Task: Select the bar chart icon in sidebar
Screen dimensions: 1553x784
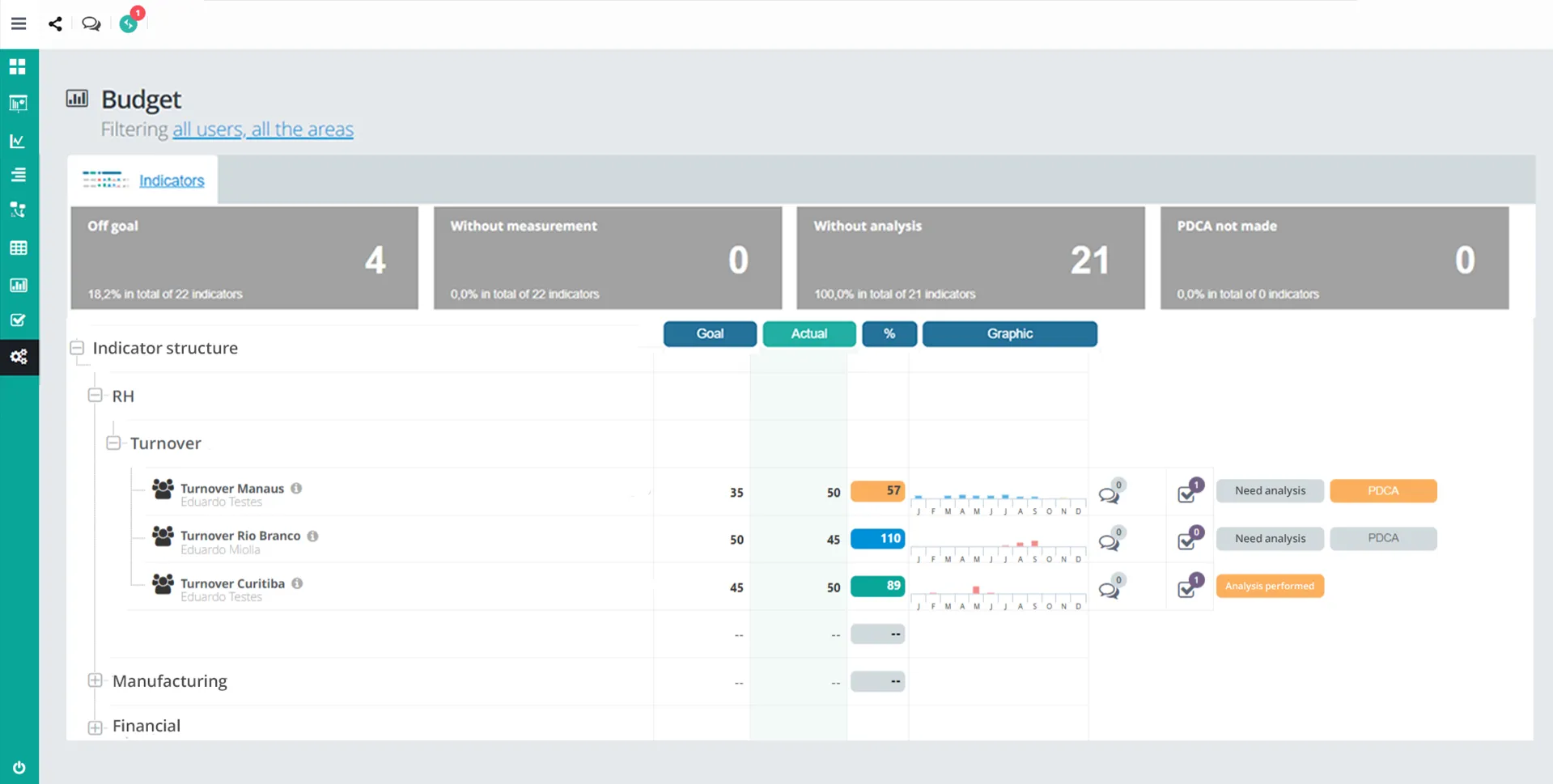Action: [x=18, y=285]
